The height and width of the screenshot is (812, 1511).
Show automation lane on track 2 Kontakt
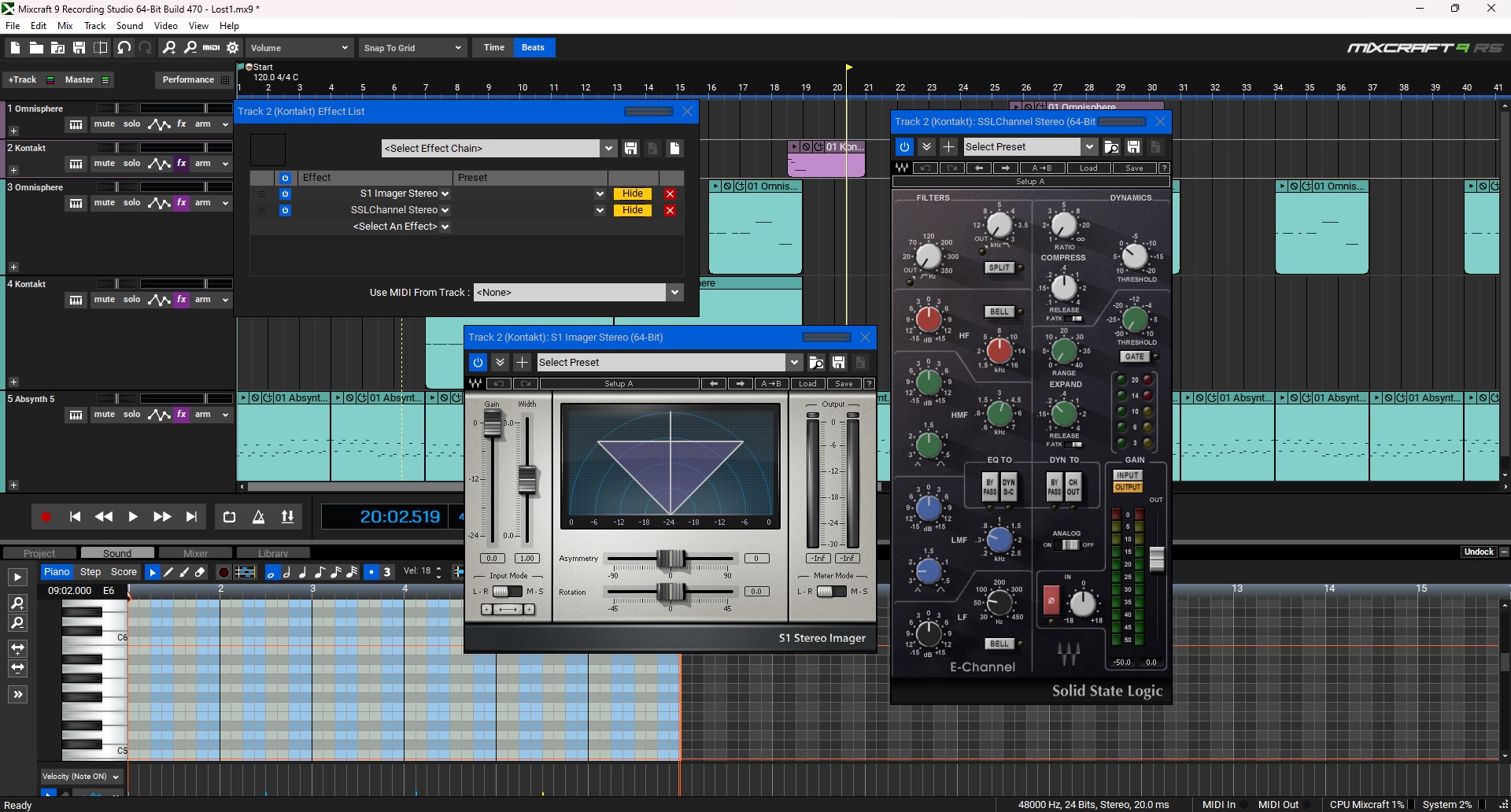click(x=159, y=164)
